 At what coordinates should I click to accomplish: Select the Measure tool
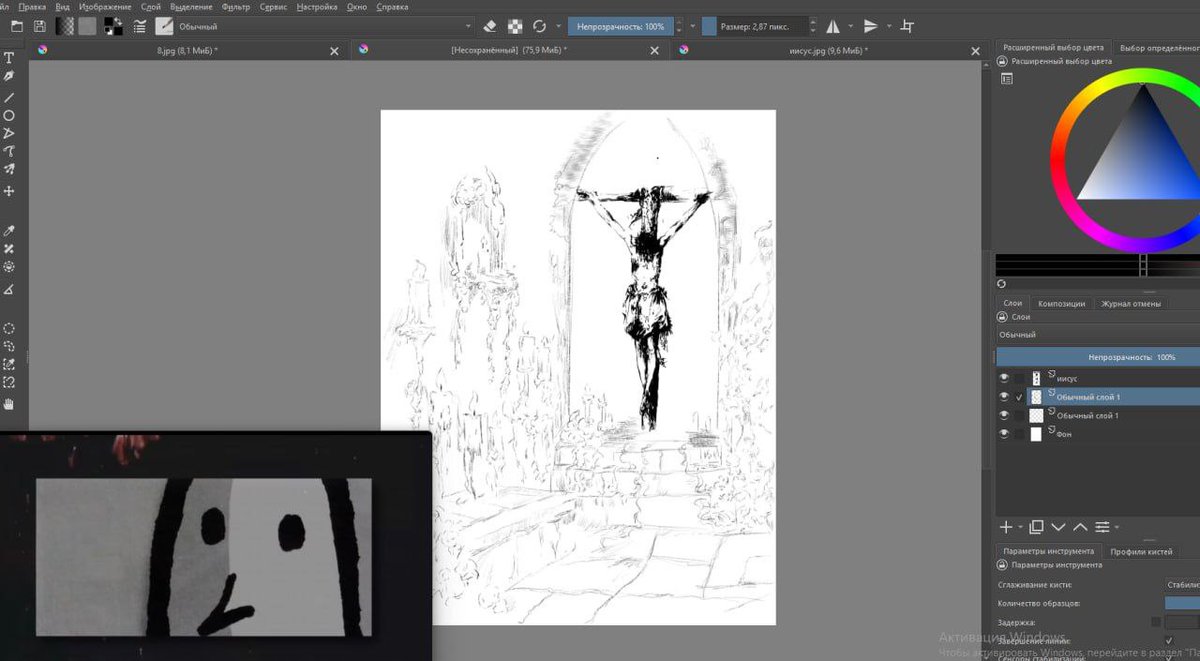tap(9, 289)
